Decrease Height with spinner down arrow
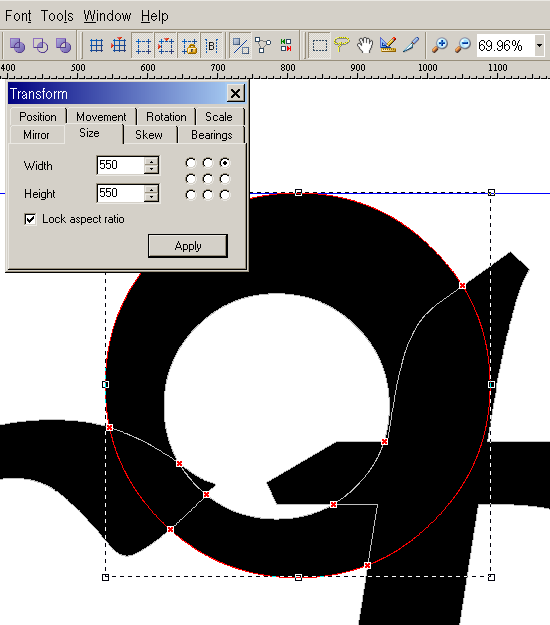Viewport: 550px width, 625px height. (x=151, y=197)
